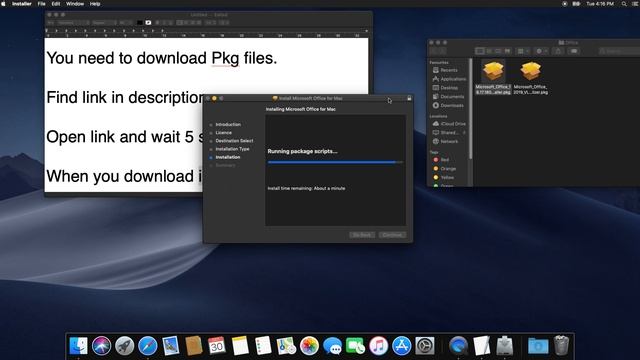640x360 pixels.
Task: Select Network in Finder sidebar
Action: coord(449,141)
